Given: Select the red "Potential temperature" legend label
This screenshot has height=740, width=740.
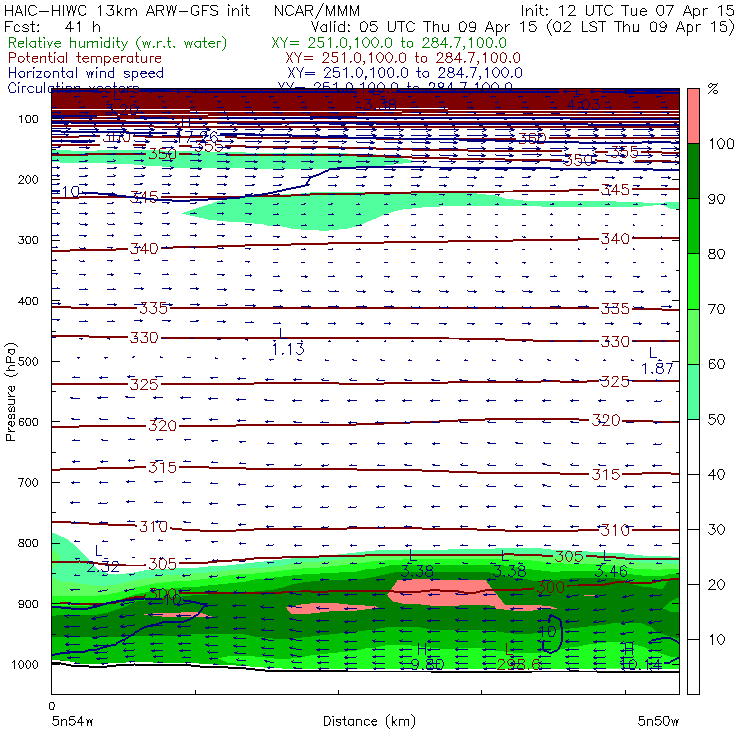Looking at the screenshot, I should tap(85, 58).
